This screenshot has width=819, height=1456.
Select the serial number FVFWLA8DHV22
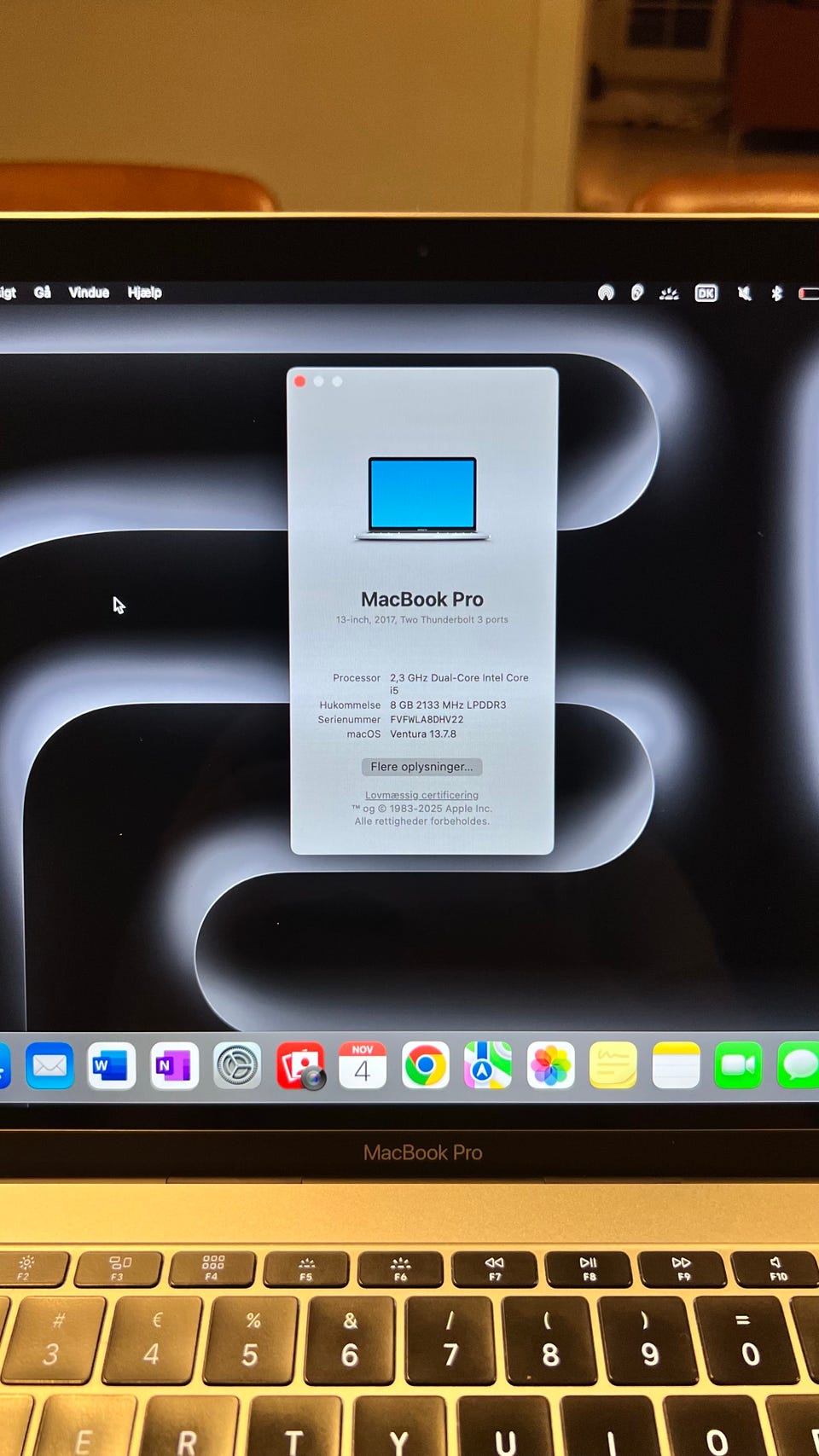tap(427, 720)
